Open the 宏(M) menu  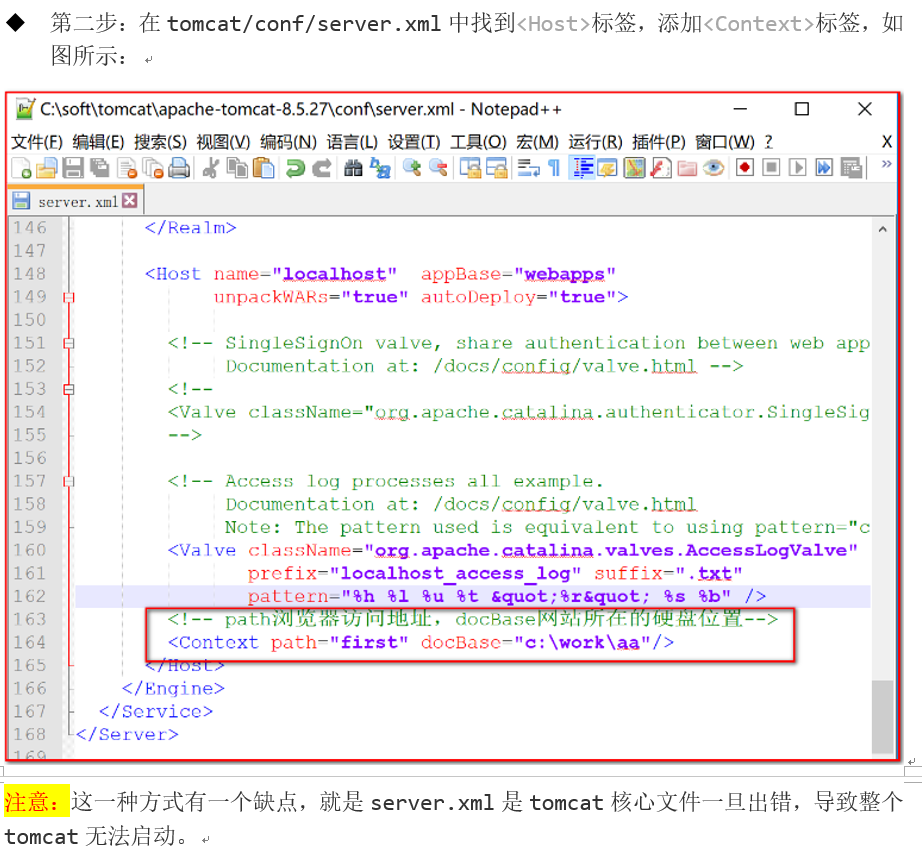pyautogui.click(x=537, y=142)
